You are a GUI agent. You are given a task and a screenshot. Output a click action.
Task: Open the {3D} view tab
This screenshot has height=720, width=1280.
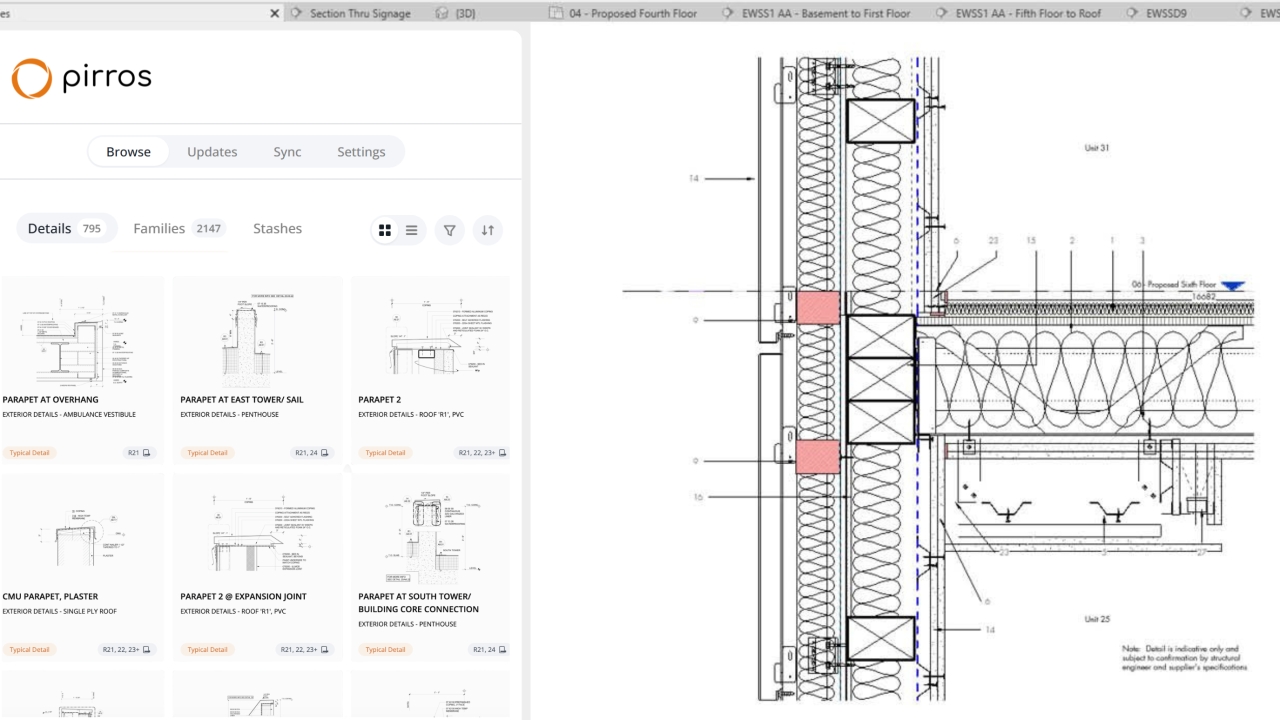tap(458, 14)
